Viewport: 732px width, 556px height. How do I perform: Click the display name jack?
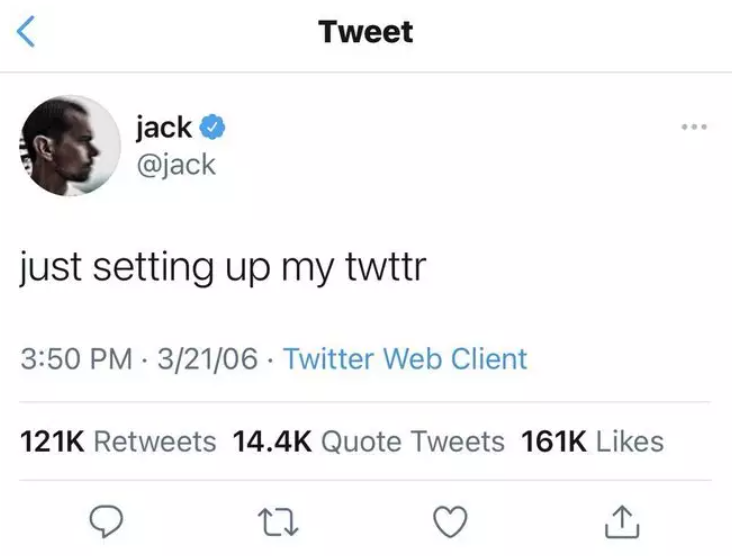click(x=164, y=127)
